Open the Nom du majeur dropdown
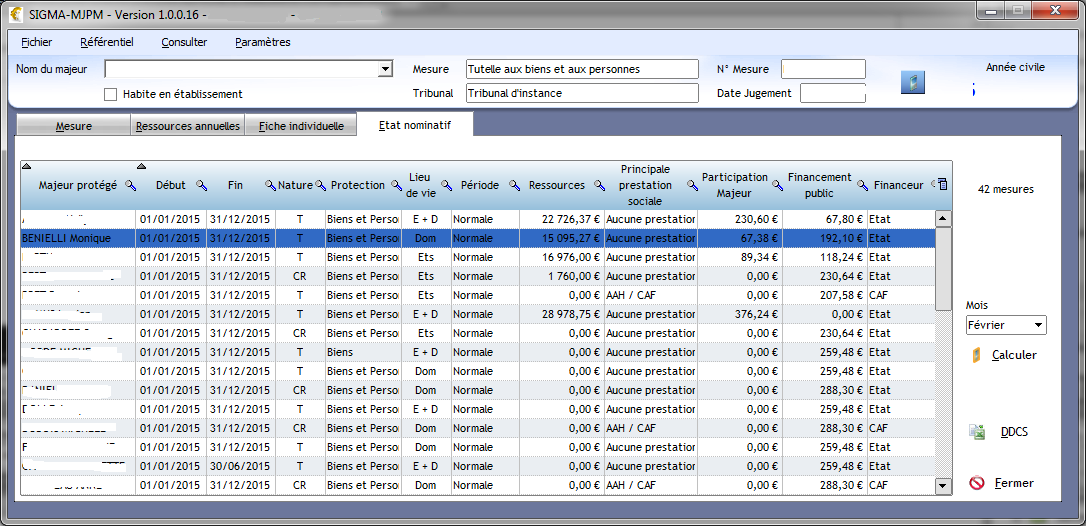This screenshot has width=1086, height=526. pos(385,69)
